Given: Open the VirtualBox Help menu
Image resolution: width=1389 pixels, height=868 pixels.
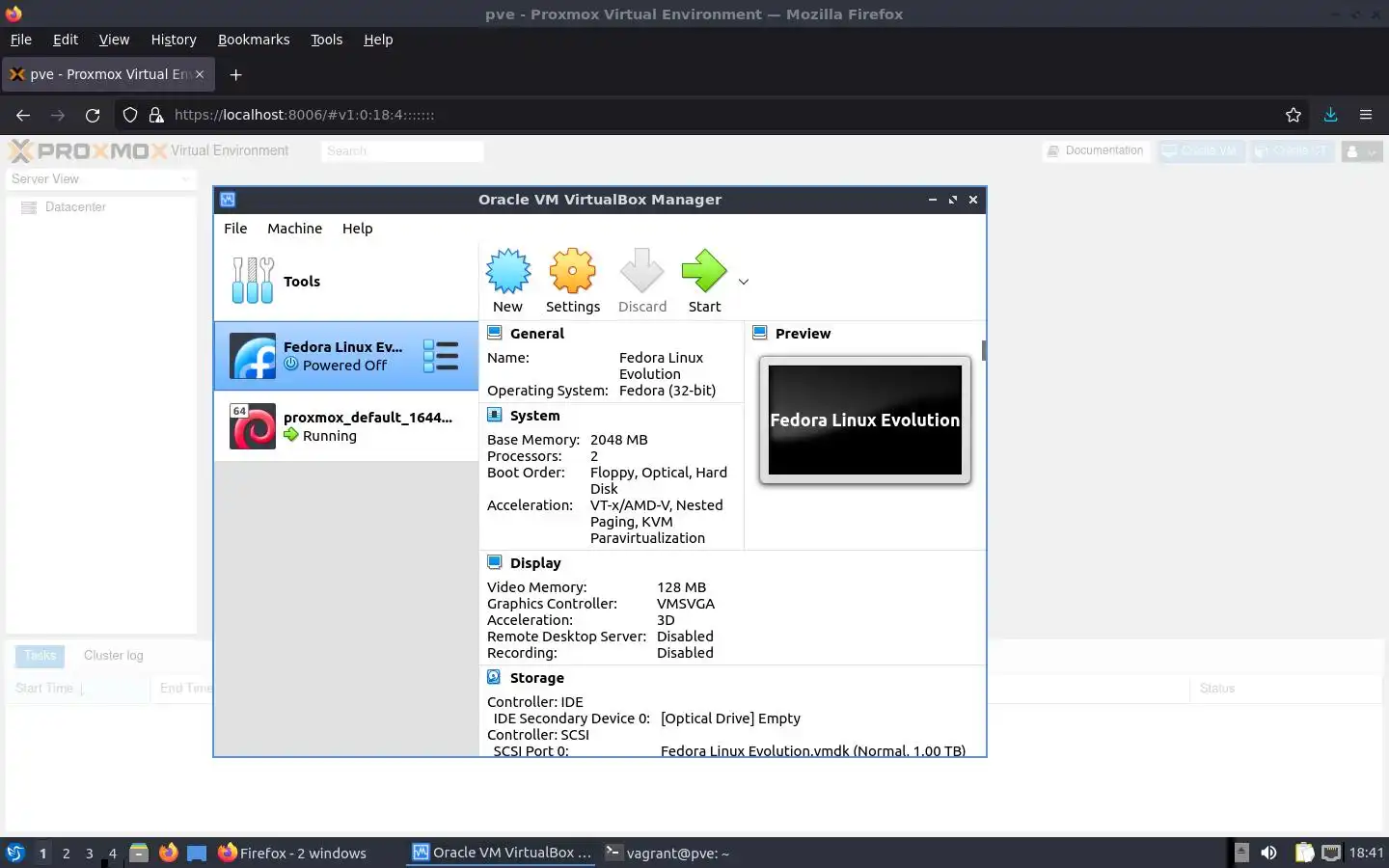Looking at the screenshot, I should pos(357,229).
